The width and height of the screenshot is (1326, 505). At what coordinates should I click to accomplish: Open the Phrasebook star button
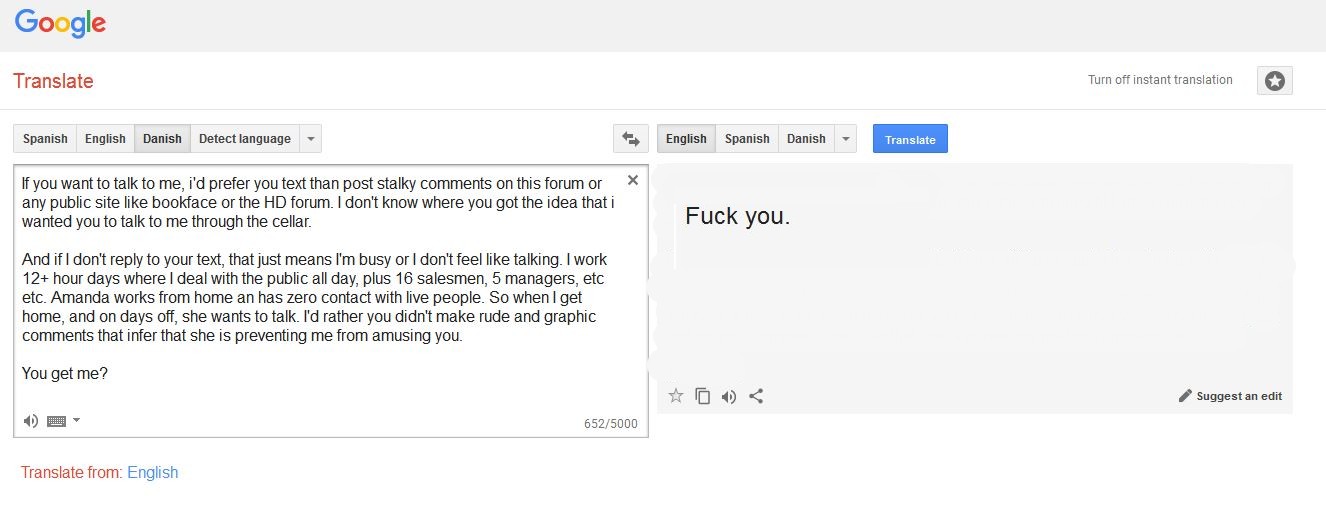[1275, 81]
